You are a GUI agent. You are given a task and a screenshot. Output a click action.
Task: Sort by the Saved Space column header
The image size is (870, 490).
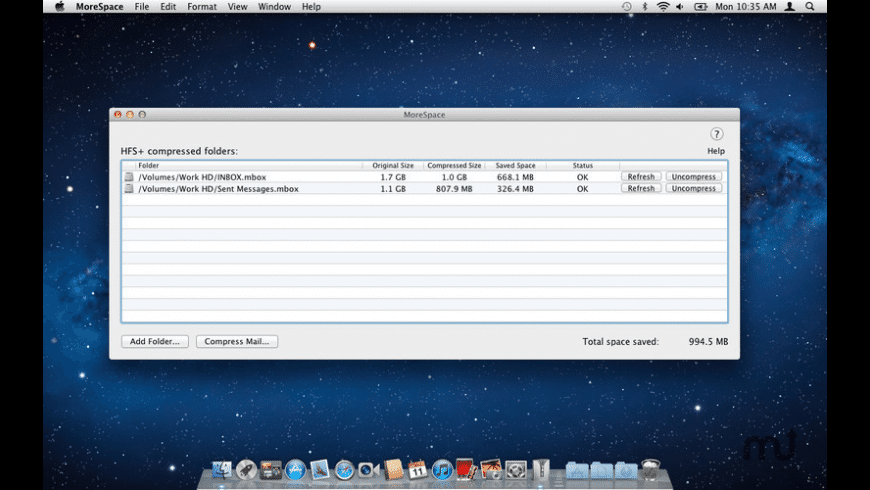[515, 165]
